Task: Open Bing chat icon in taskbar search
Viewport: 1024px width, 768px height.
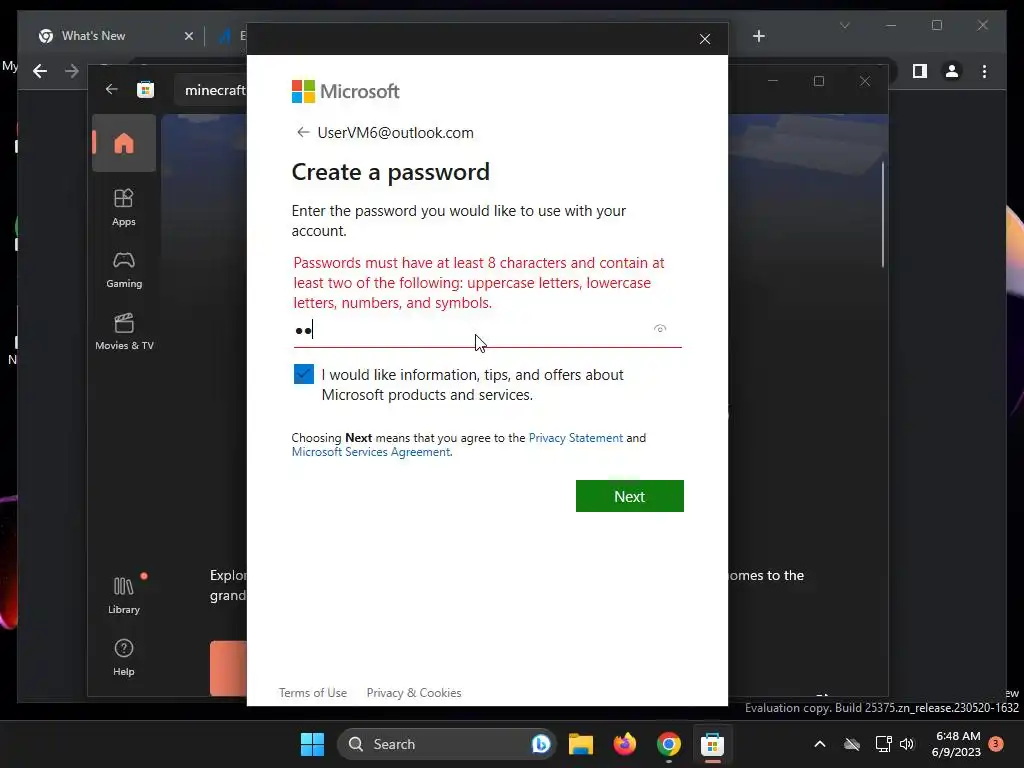Action: (541, 744)
